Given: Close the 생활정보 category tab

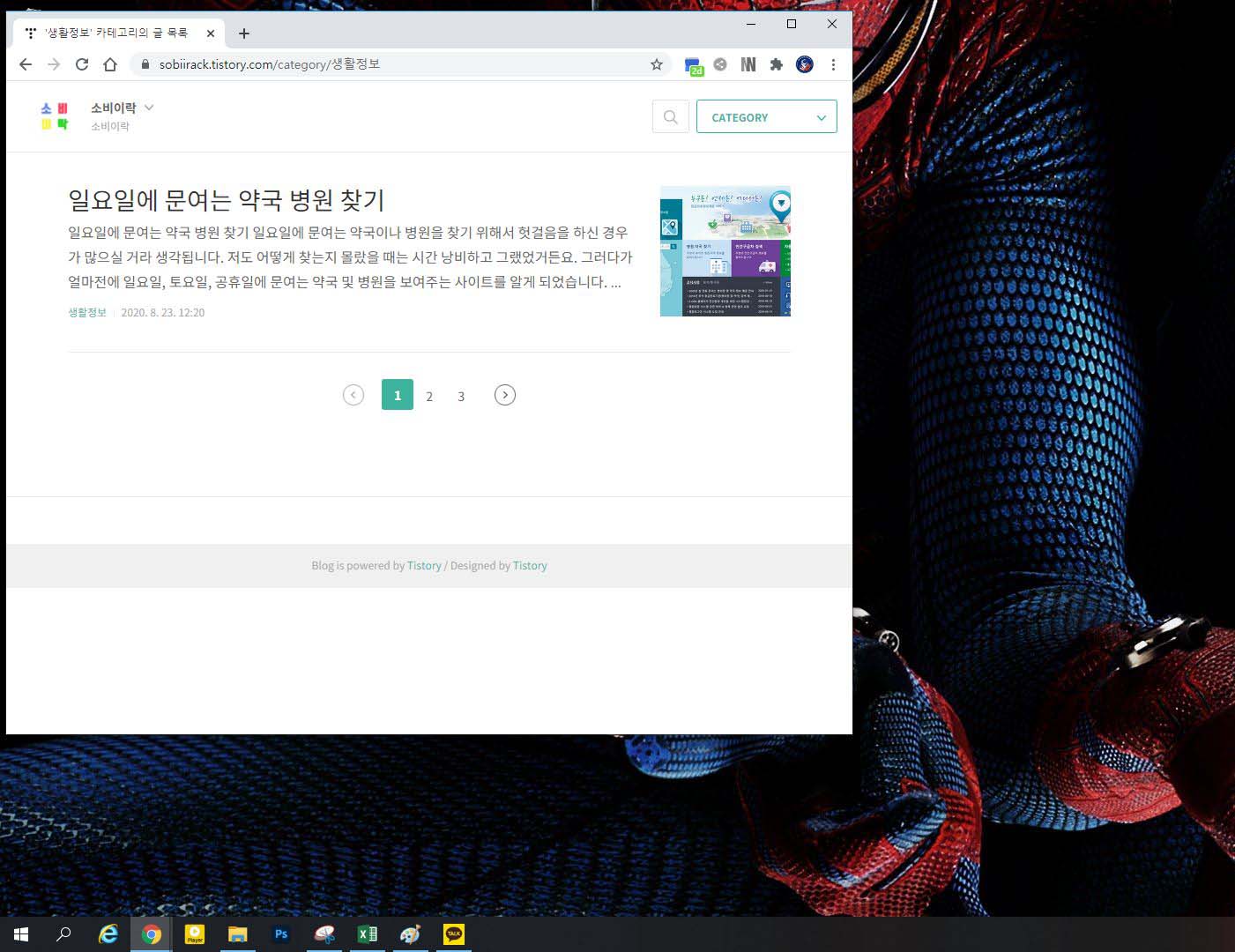Looking at the screenshot, I should [211, 33].
